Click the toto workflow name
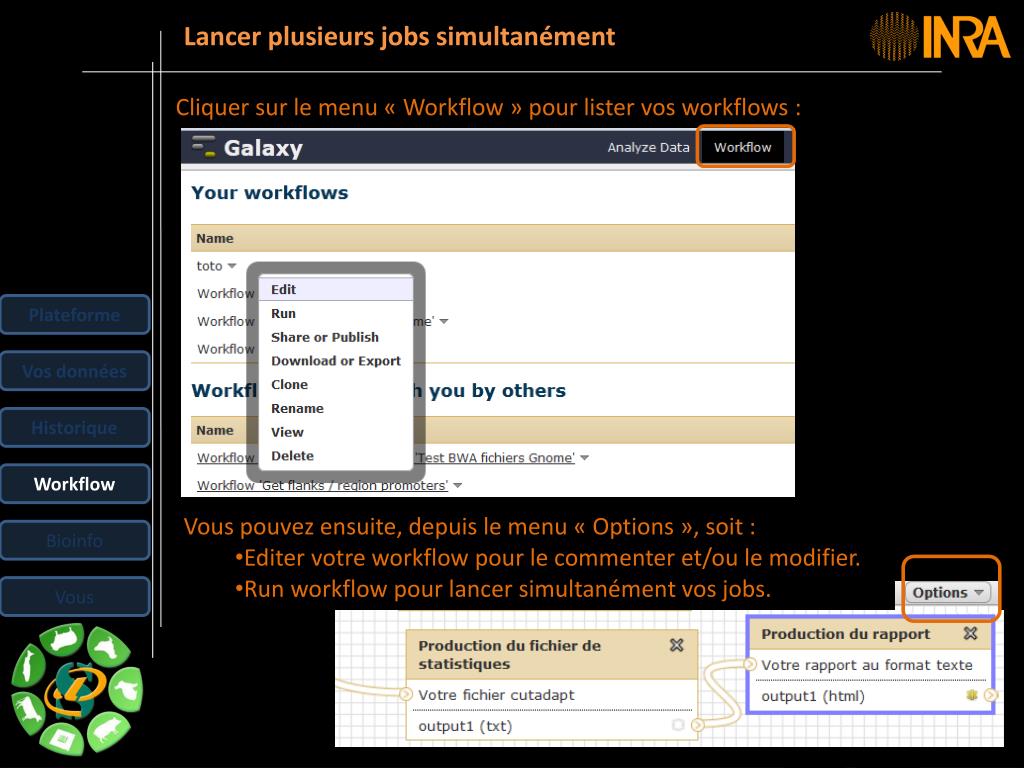 tap(209, 266)
